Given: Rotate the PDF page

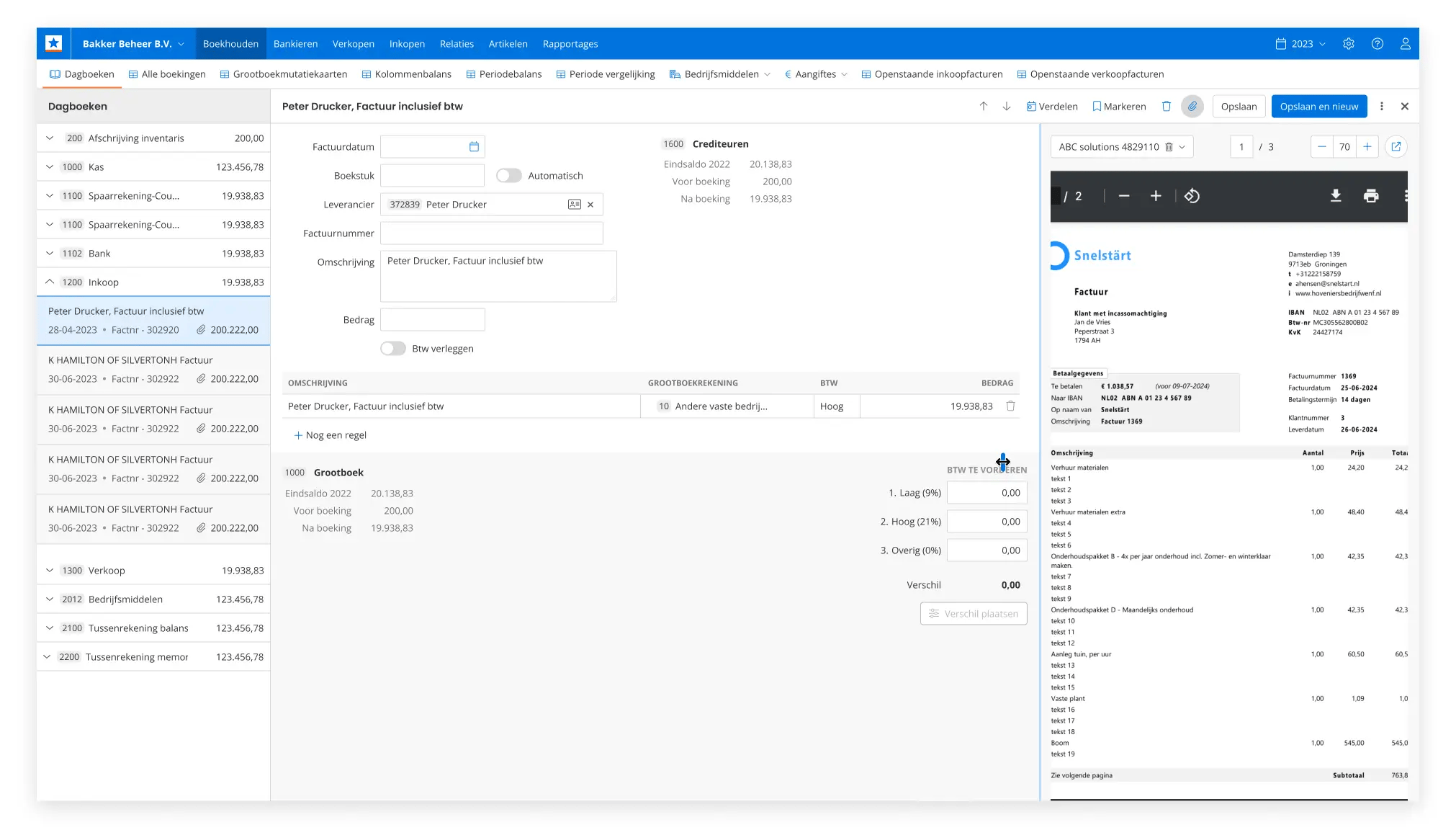Looking at the screenshot, I should (1192, 196).
